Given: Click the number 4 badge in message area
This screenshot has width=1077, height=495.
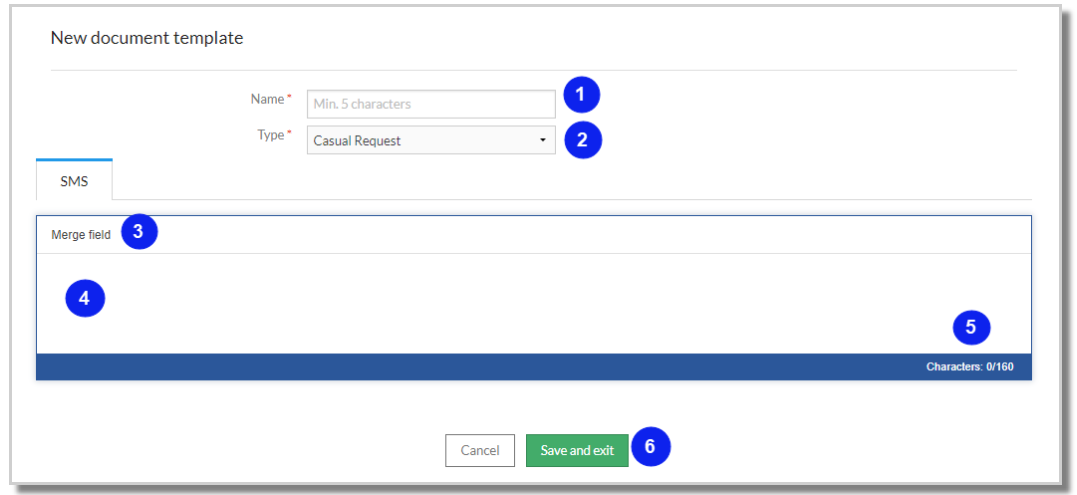Looking at the screenshot, I should pyautogui.click(x=84, y=299).
